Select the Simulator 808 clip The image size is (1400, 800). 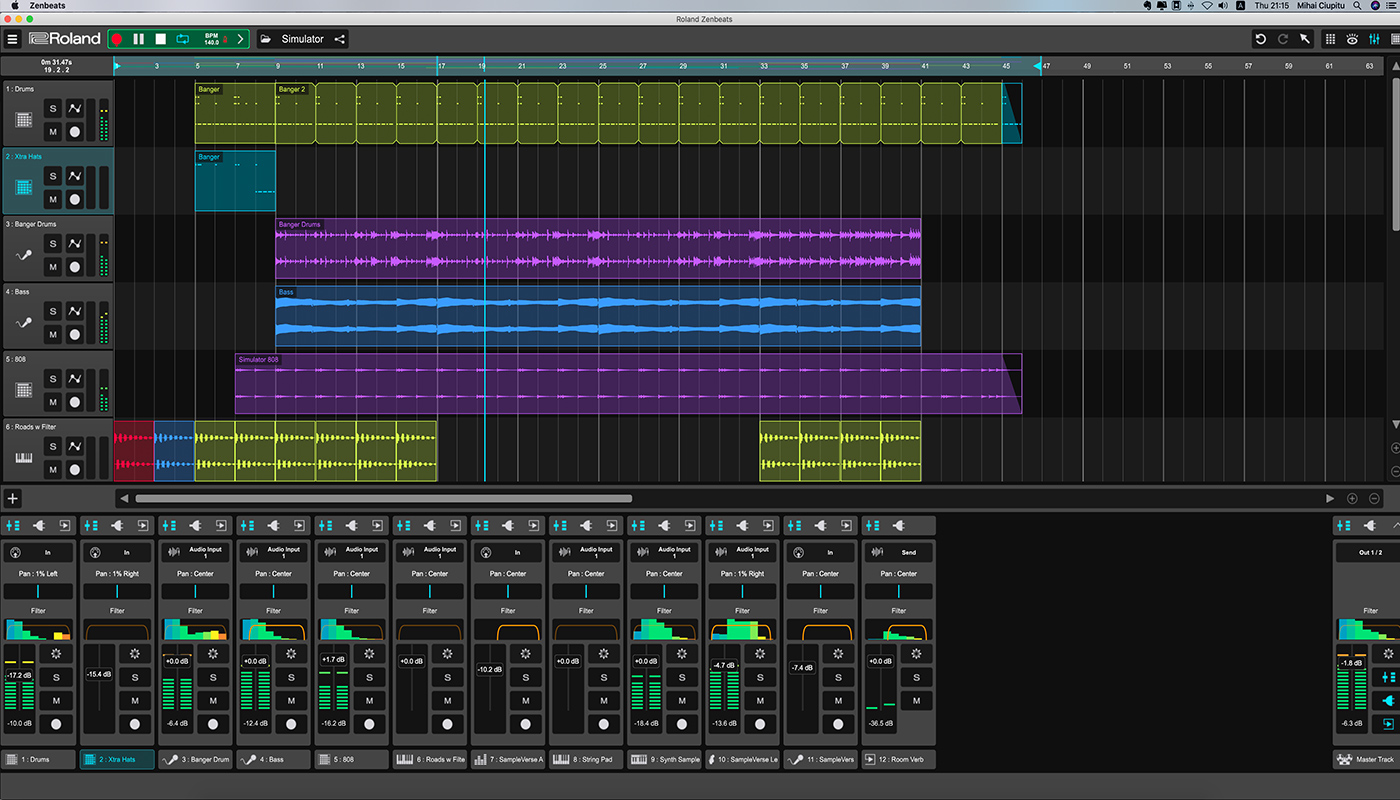(x=628, y=383)
